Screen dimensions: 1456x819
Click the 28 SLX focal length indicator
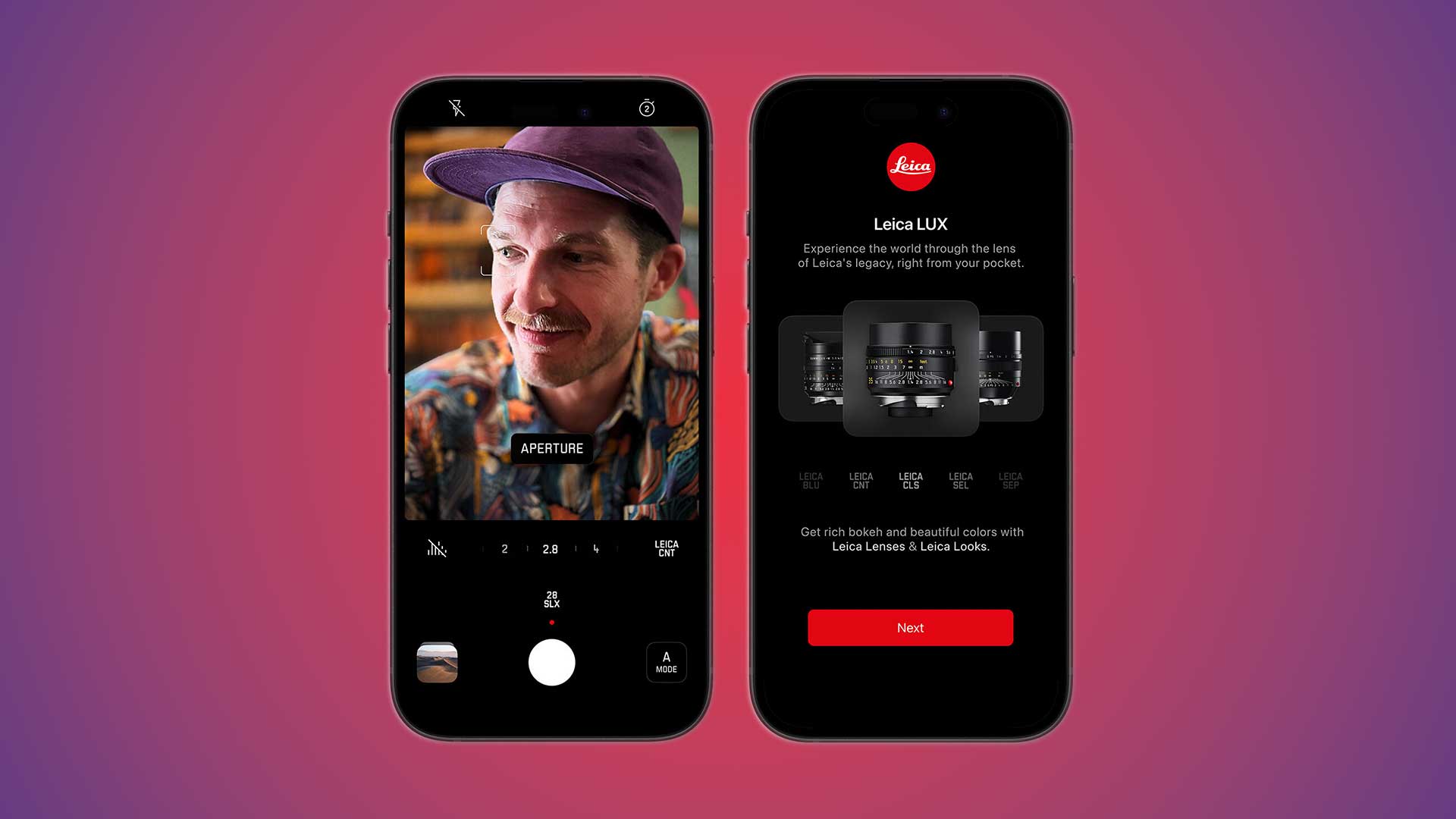(x=552, y=599)
